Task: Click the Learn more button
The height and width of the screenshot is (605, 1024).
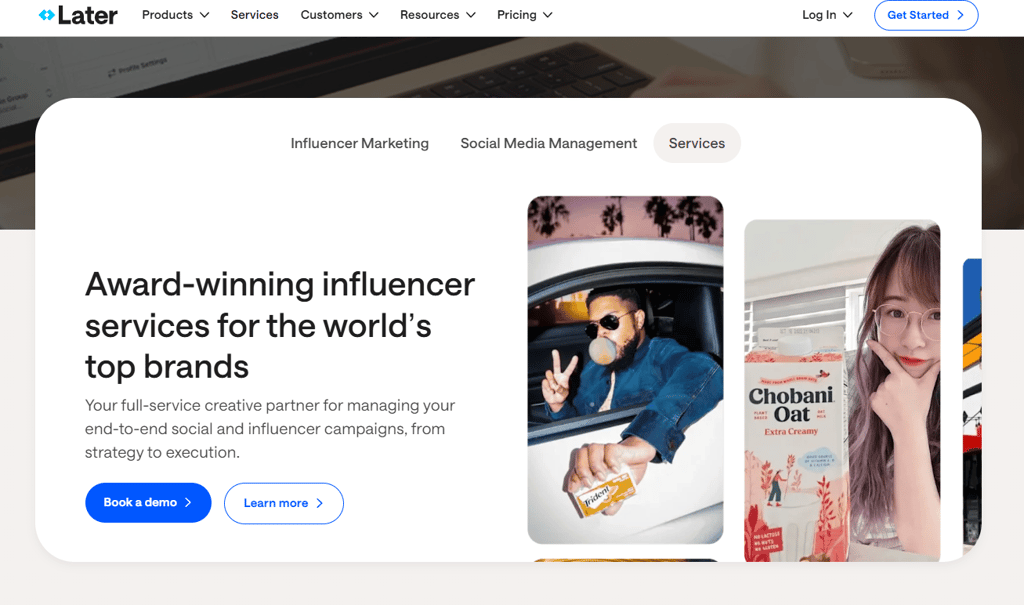Action: tap(283, 503)
